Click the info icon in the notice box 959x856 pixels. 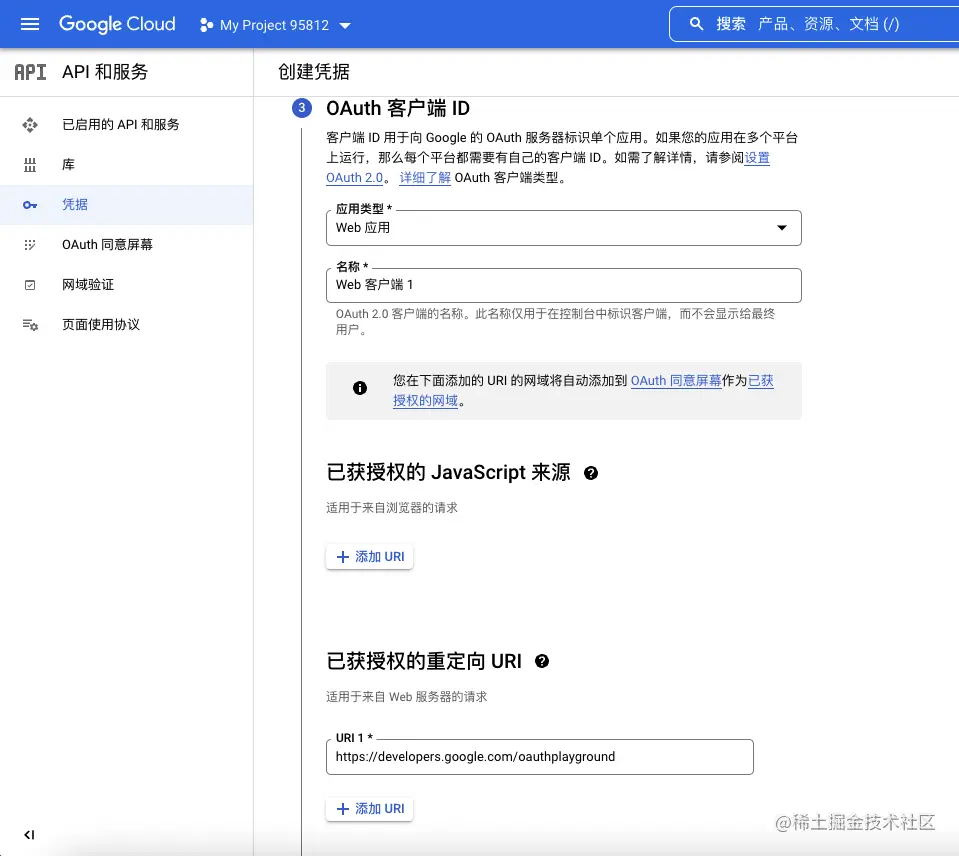(x=360, y=388)
